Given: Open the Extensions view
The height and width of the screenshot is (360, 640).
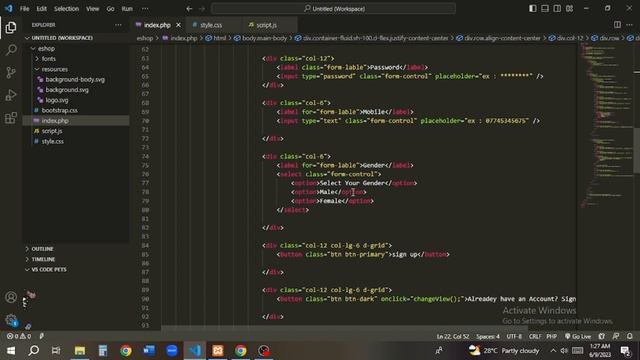Looking at the screenshot, I should pos(11,118).
